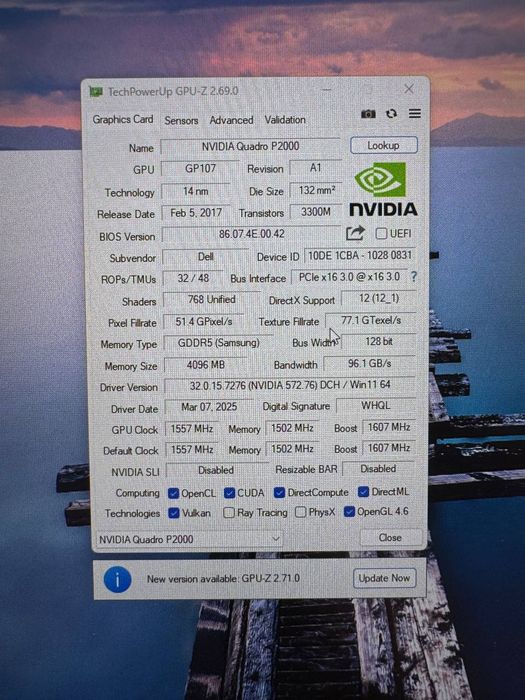Click the Release Date value Feb 5, 2017

coord(196,213)
